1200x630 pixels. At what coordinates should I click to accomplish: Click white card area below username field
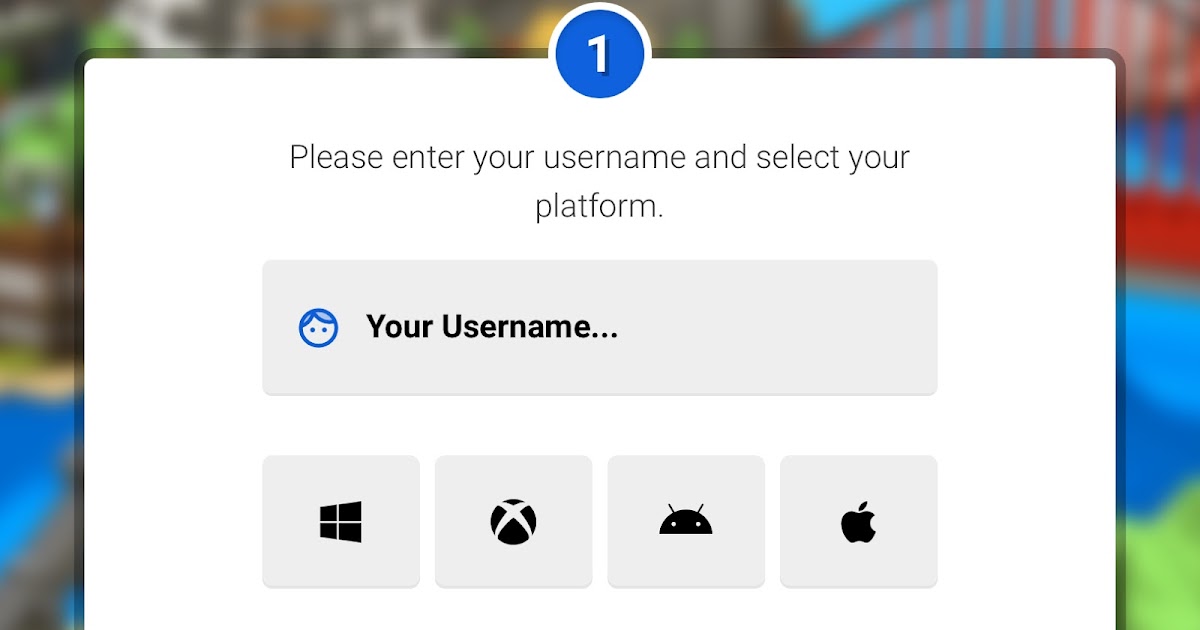pos(600,425)
